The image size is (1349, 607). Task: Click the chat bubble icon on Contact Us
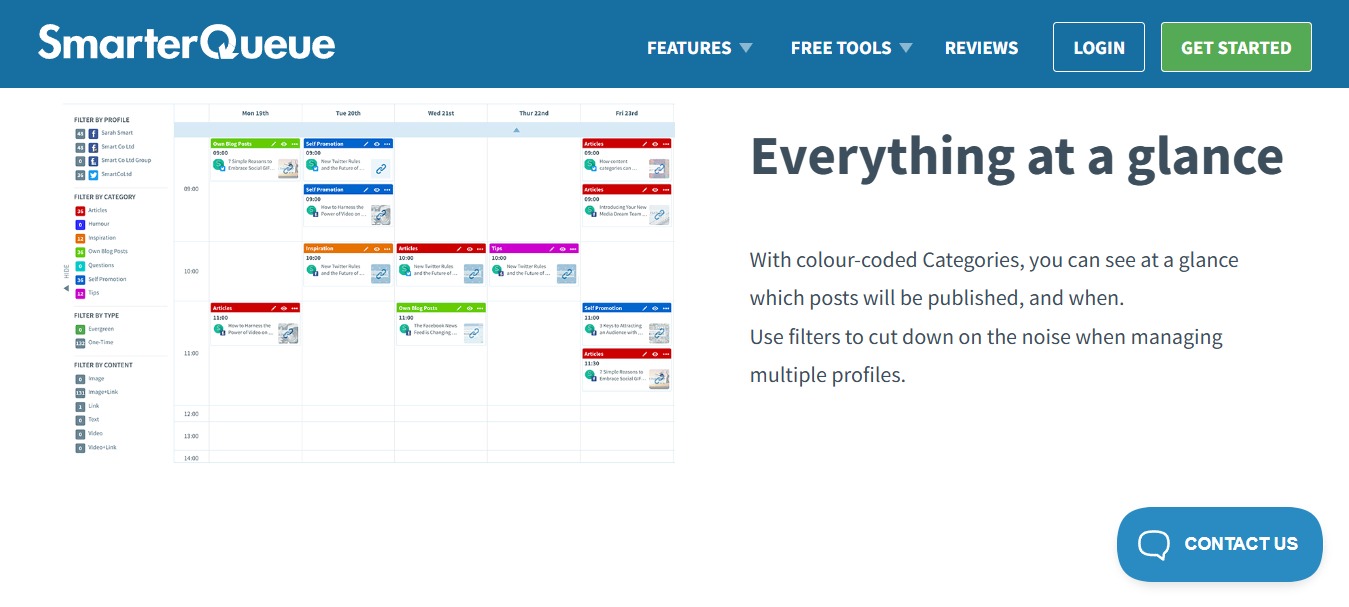(1154, 544)
